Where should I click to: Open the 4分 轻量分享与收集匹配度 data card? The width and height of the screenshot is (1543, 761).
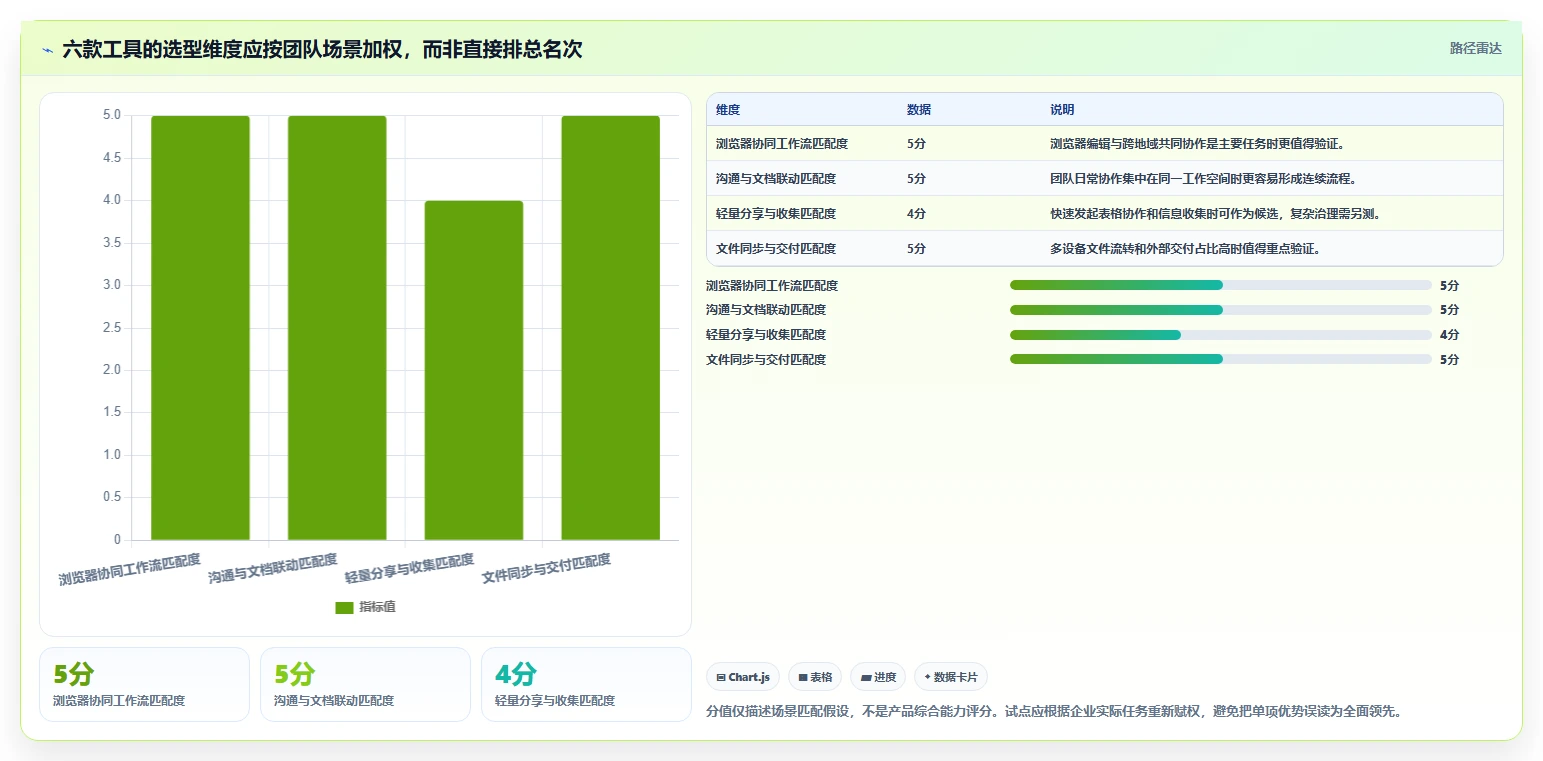pos(586,684)
